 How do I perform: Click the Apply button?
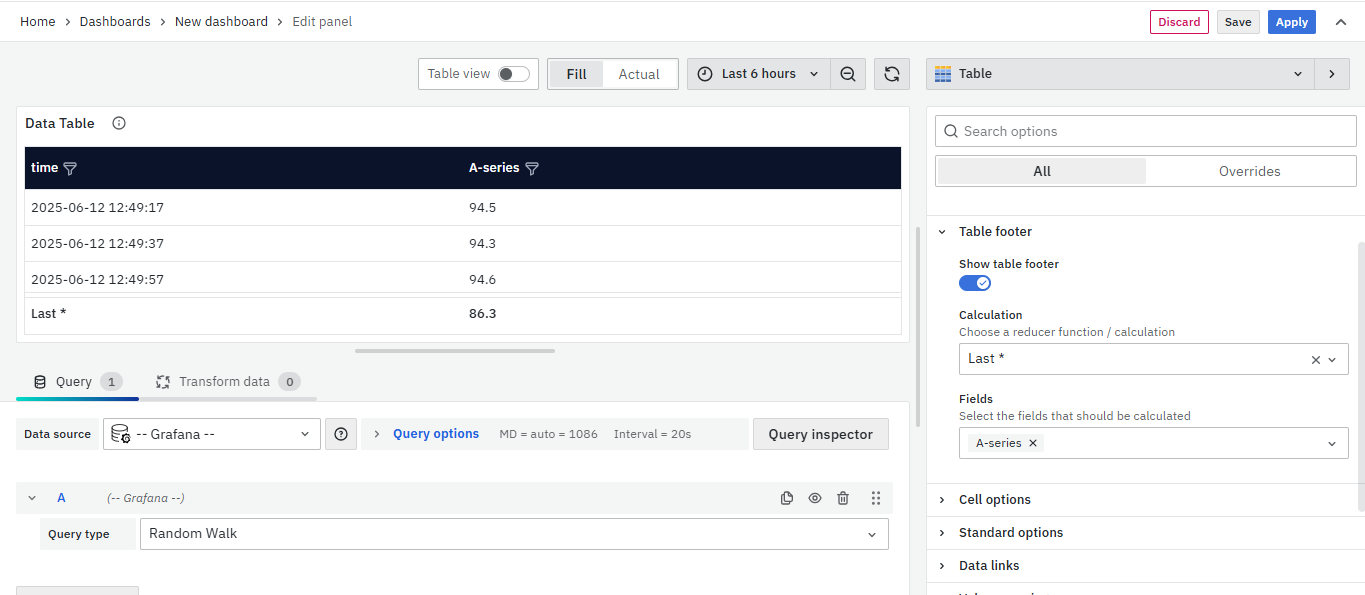(x=1291, y=22)
